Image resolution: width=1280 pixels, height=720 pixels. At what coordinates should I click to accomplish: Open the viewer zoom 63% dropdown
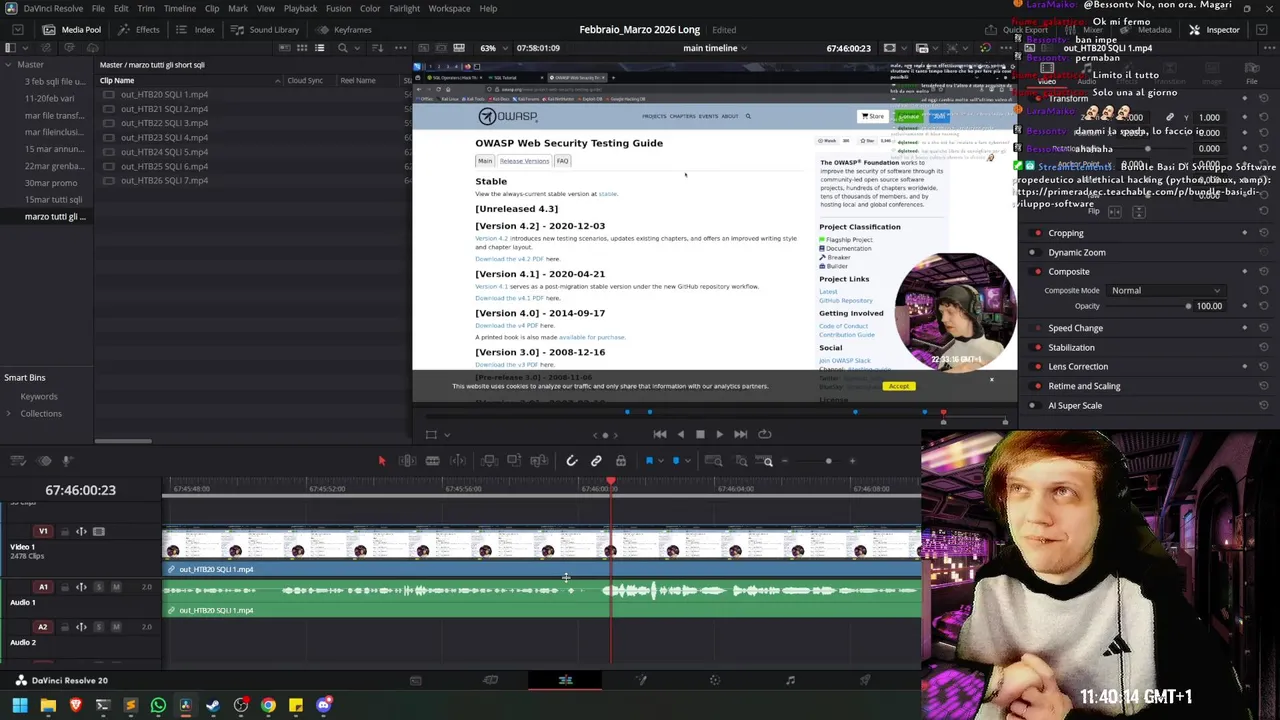pos(493,48)
